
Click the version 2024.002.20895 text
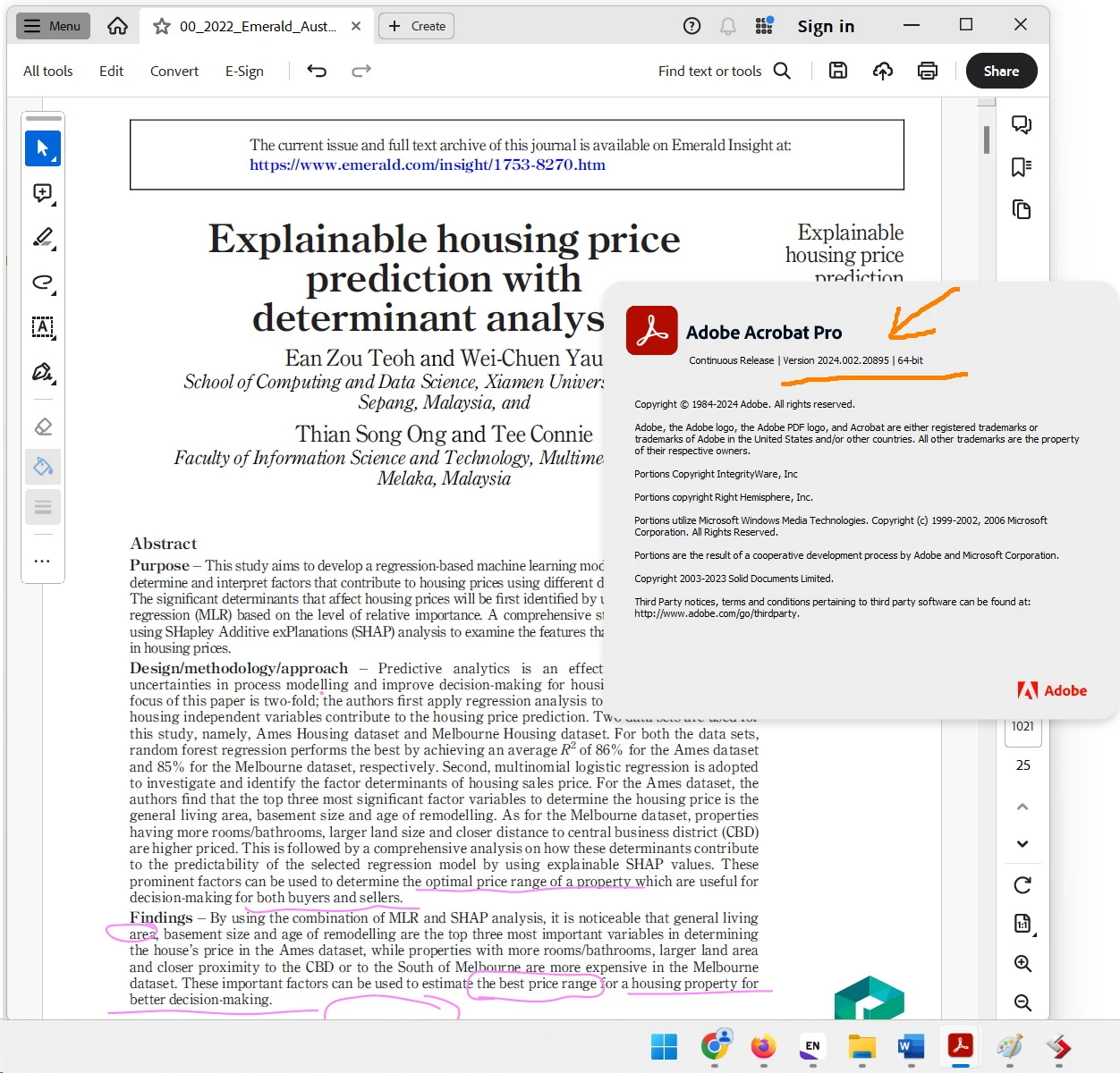836,360
